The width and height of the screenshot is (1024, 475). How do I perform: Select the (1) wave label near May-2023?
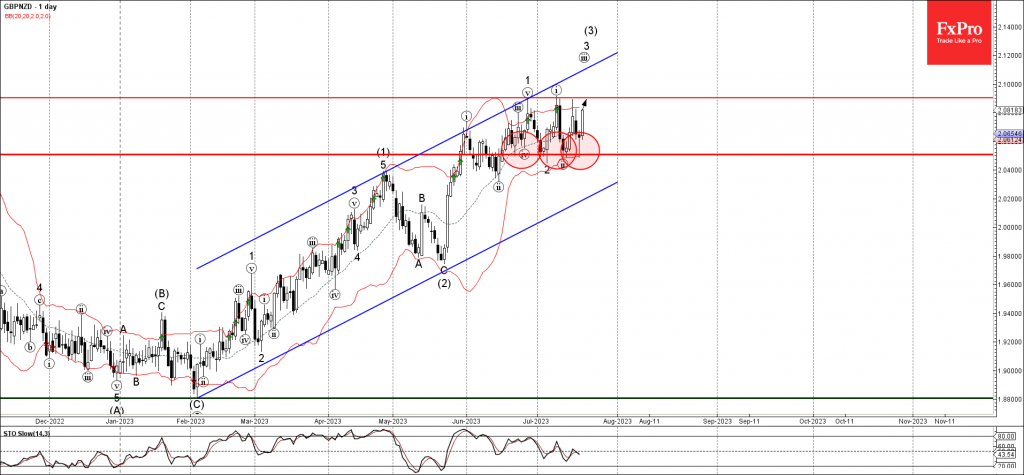click(383, 152)
